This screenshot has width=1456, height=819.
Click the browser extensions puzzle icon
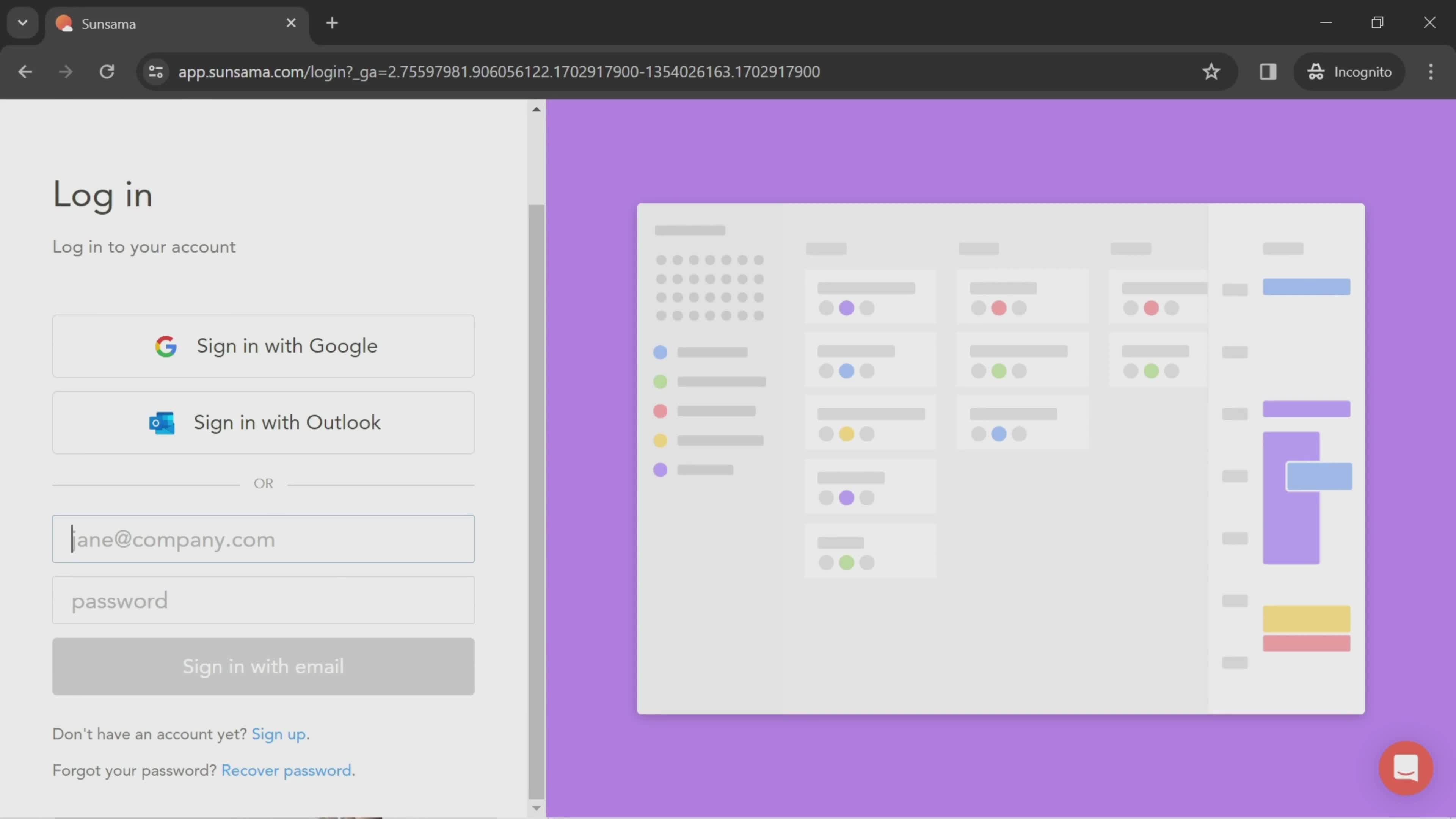(x=1267, y=71)
